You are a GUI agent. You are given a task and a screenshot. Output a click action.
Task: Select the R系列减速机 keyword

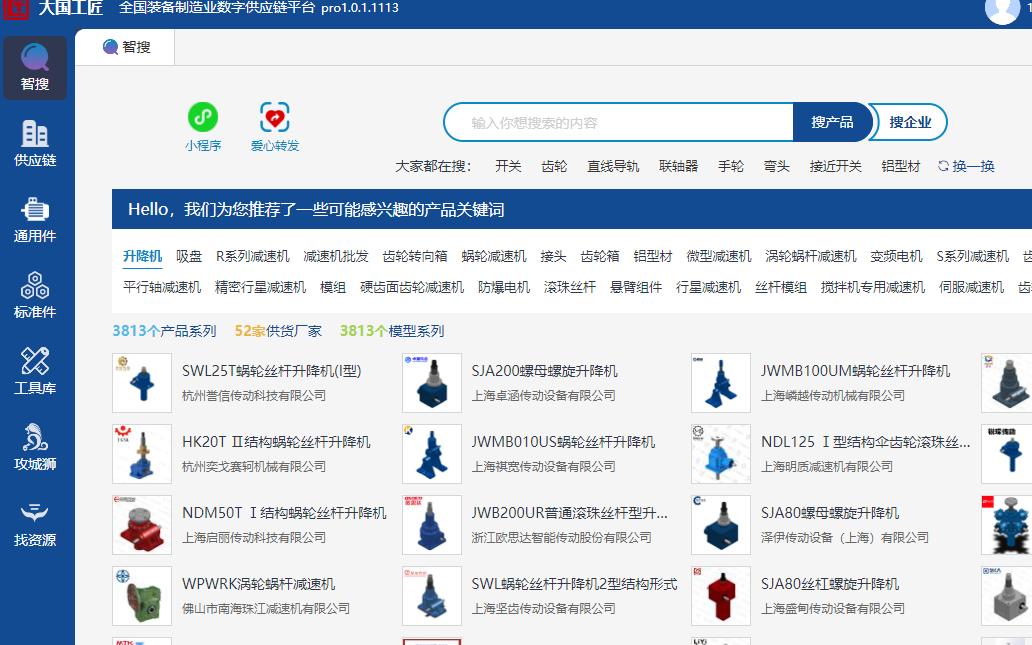(253, 256)
